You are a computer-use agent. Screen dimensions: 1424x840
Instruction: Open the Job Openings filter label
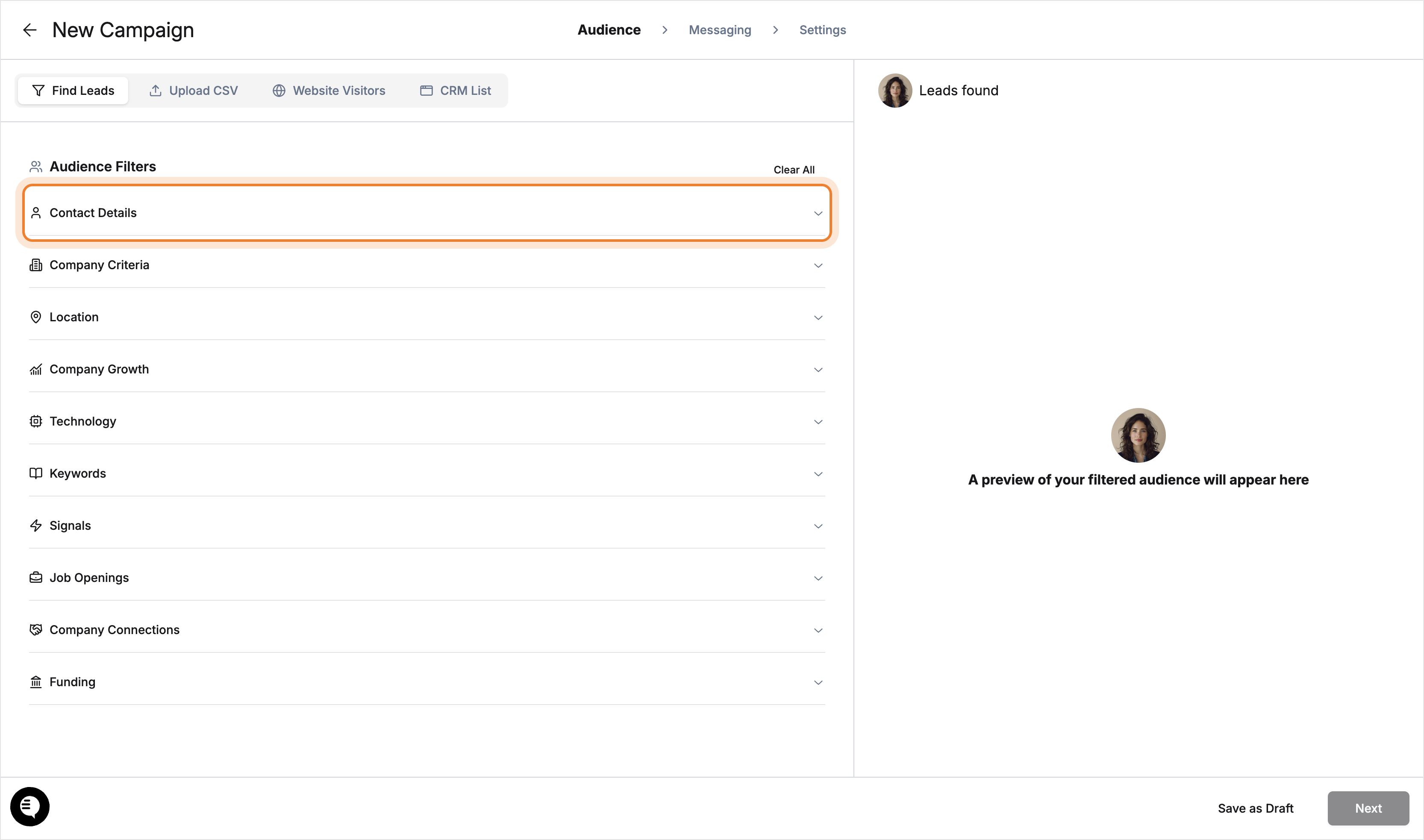[89, 577]
